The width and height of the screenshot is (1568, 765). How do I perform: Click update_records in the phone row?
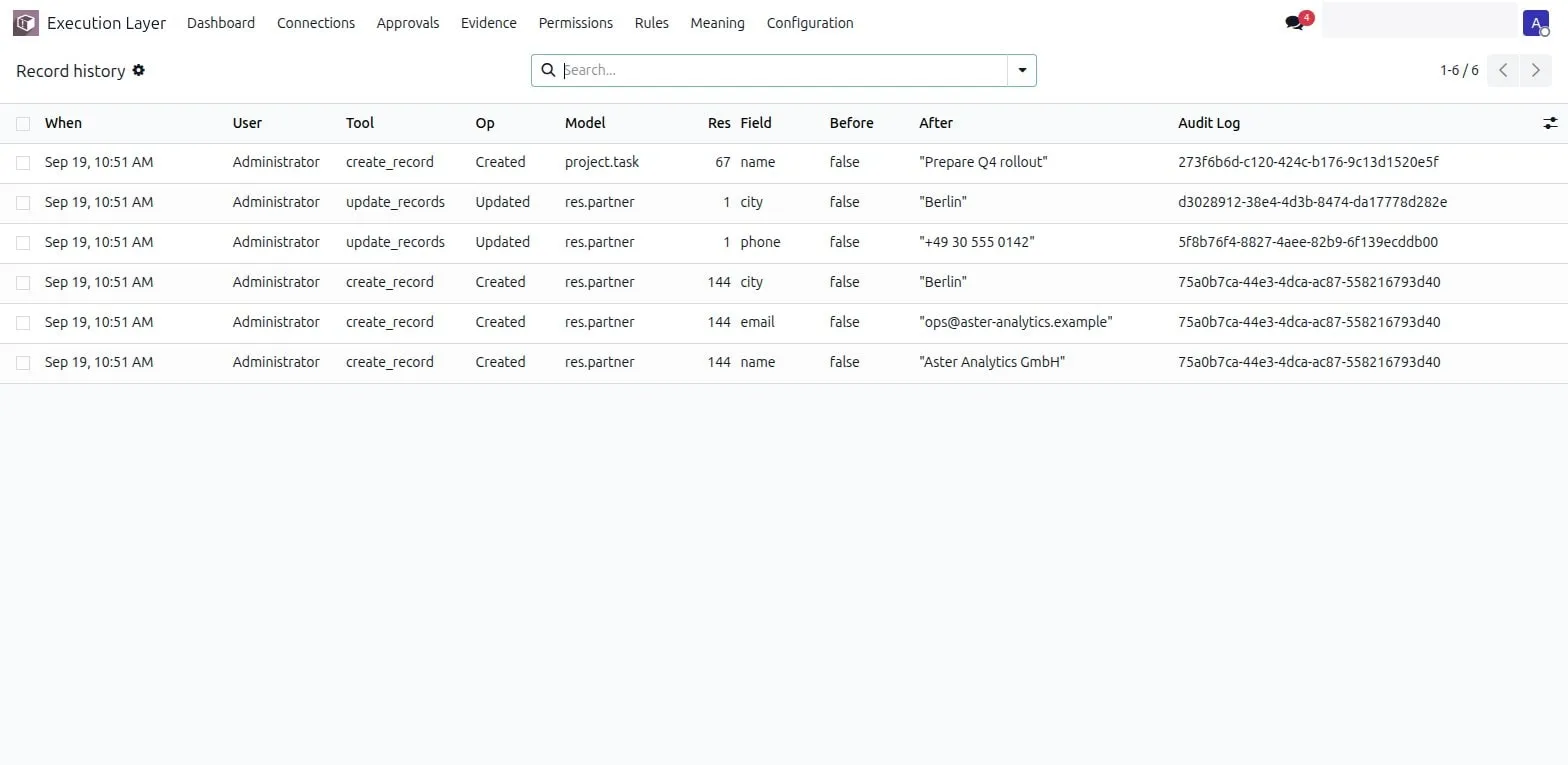(395, 242)
